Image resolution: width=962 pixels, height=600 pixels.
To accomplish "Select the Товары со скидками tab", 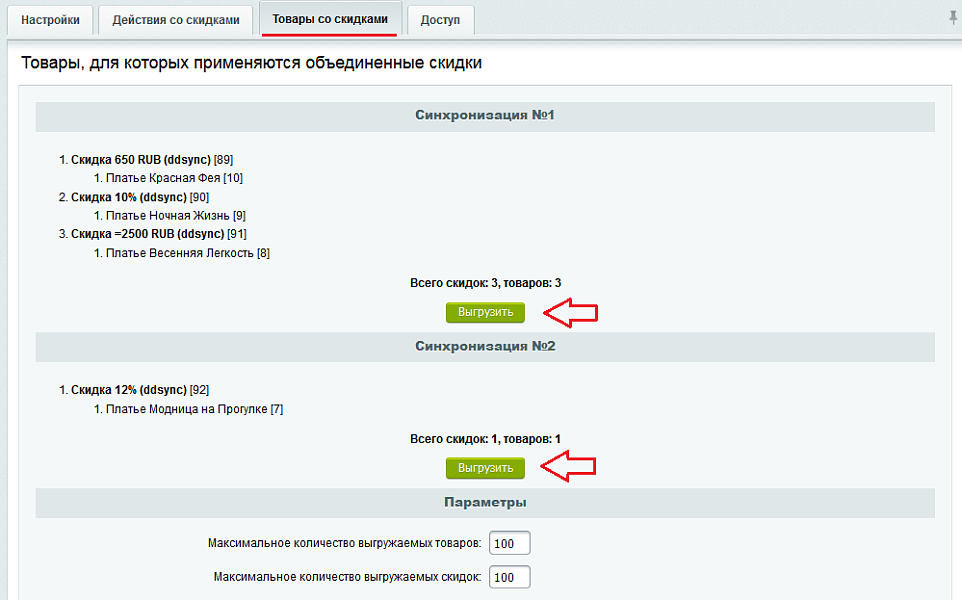I will pyautogui.click(x=330, y=19).
